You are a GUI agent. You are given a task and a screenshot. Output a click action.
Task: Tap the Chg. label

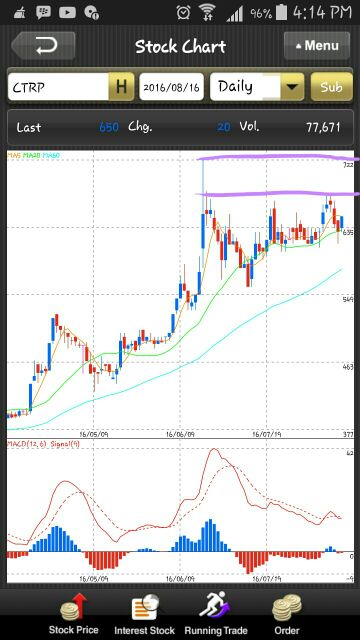click(140, 127)
